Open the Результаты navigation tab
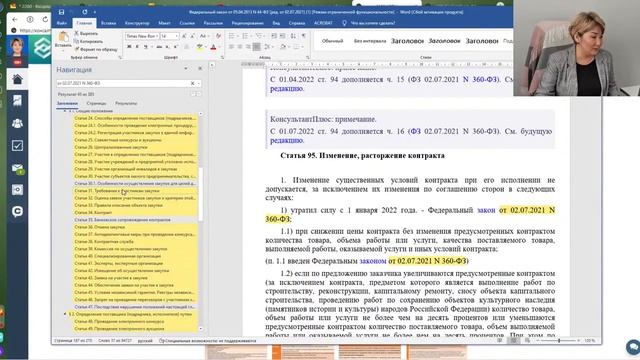The image size is (640, 360). [x=126, y=103]
